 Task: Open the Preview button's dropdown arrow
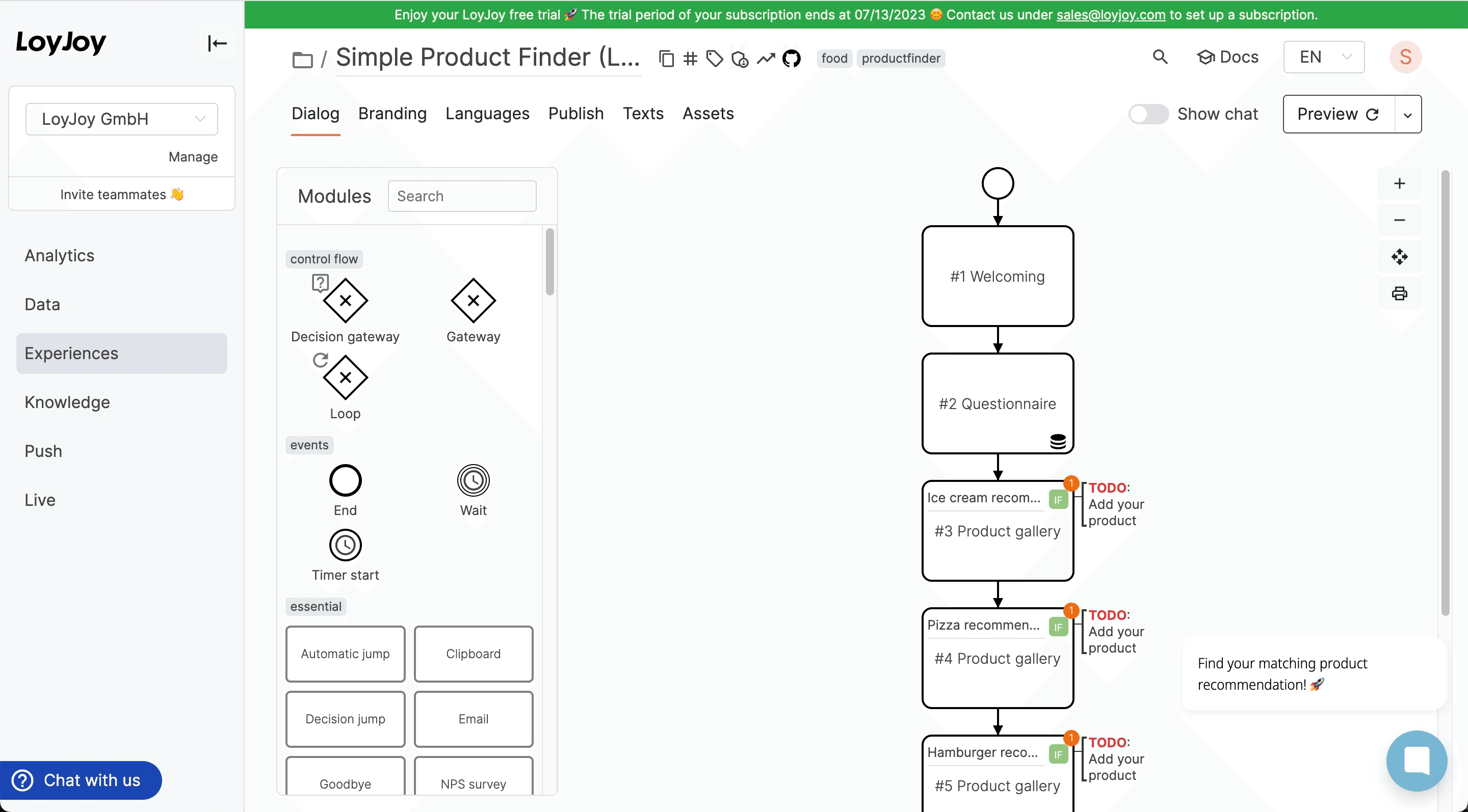tap(1407, 115)
